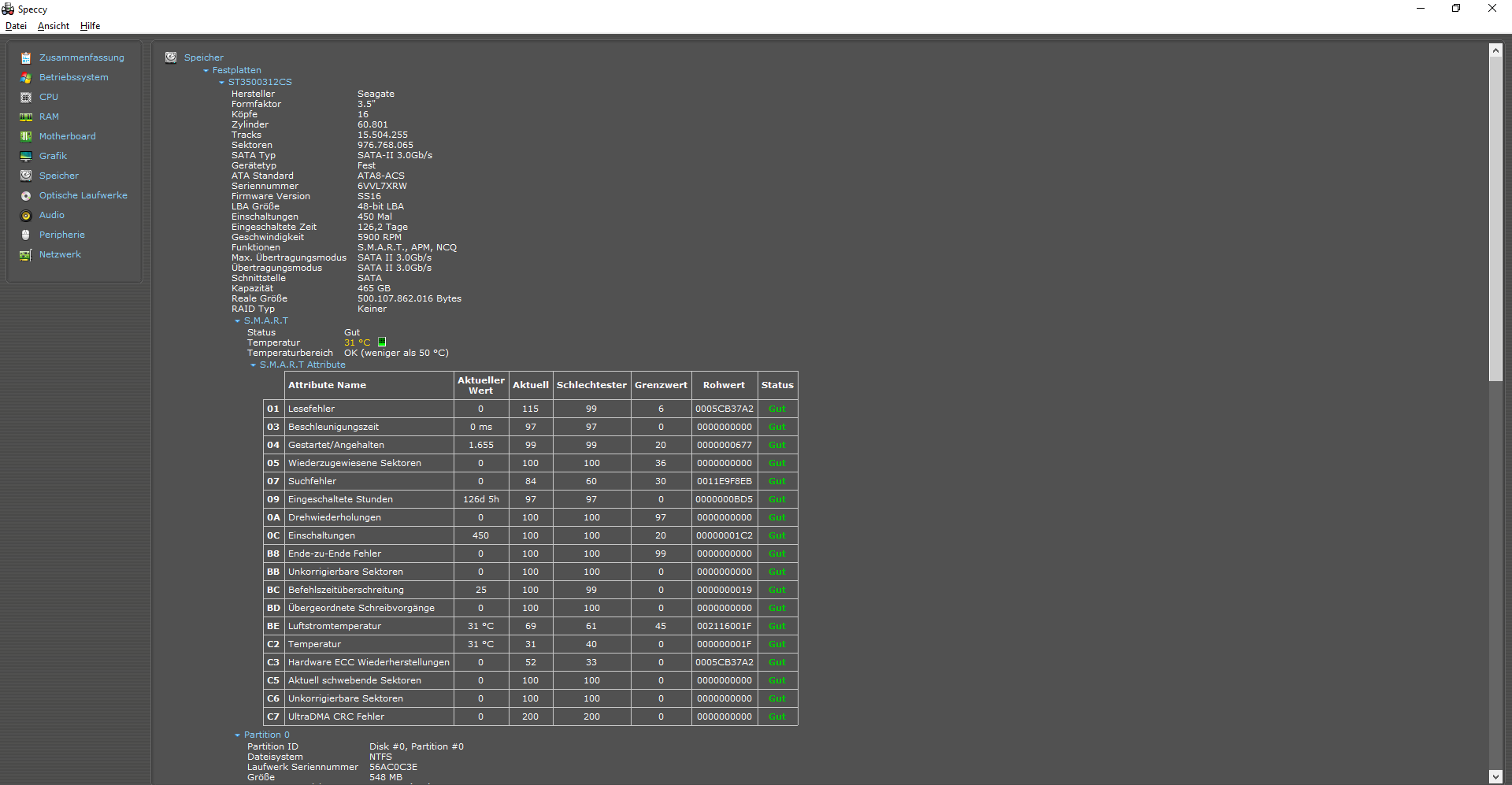
Task: Open the RAM module icon
Action: pyautogui.click(x=26, y=117)
